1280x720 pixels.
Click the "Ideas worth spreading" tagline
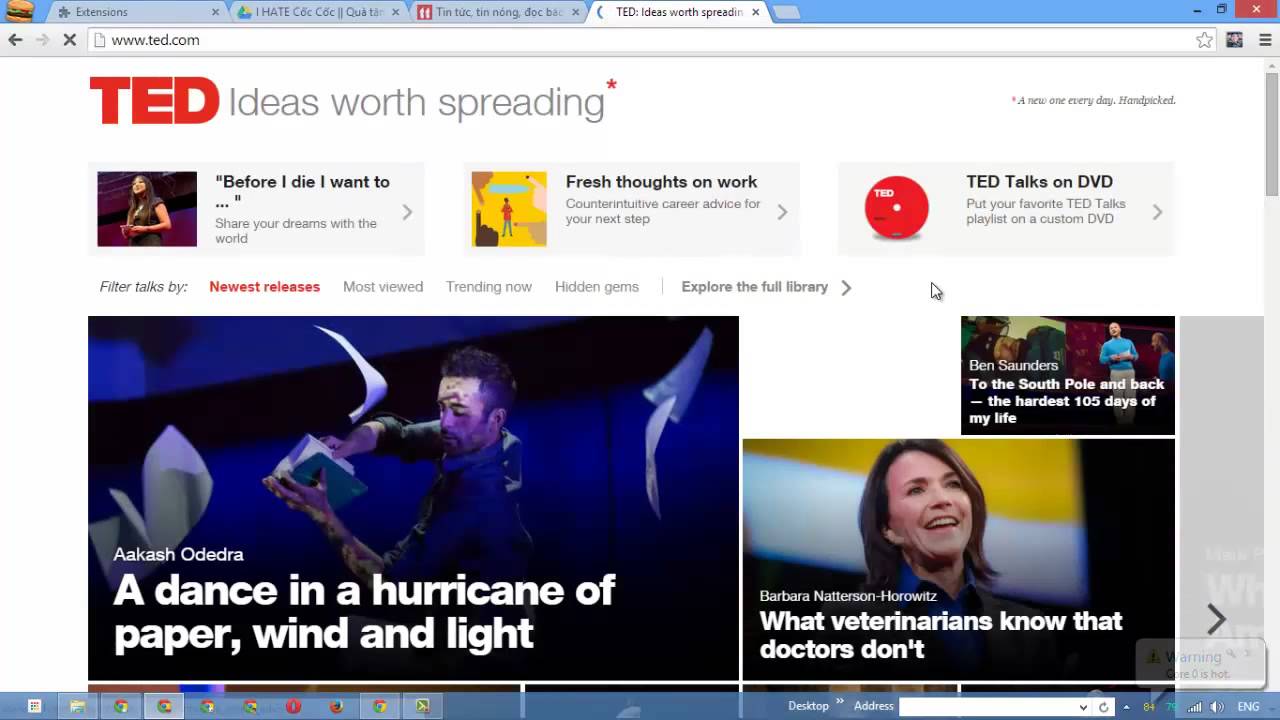pyautogui.click(x=417, y=103)
